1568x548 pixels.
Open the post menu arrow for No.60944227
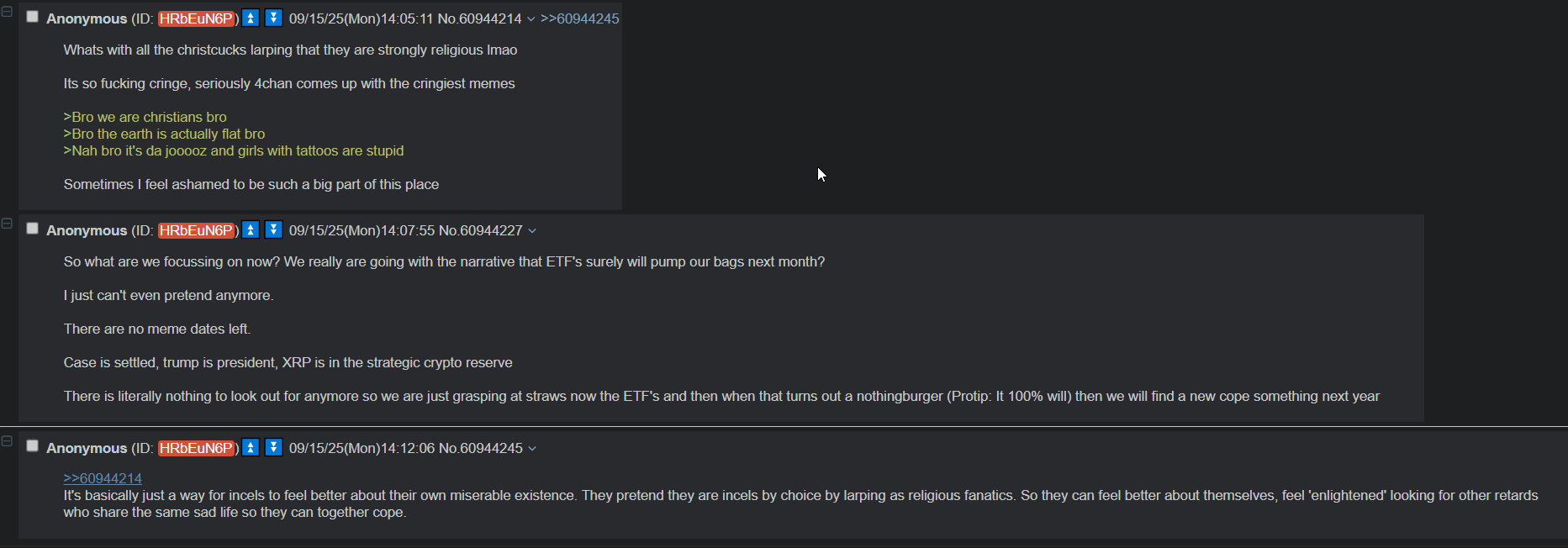(x=531, y=231)
